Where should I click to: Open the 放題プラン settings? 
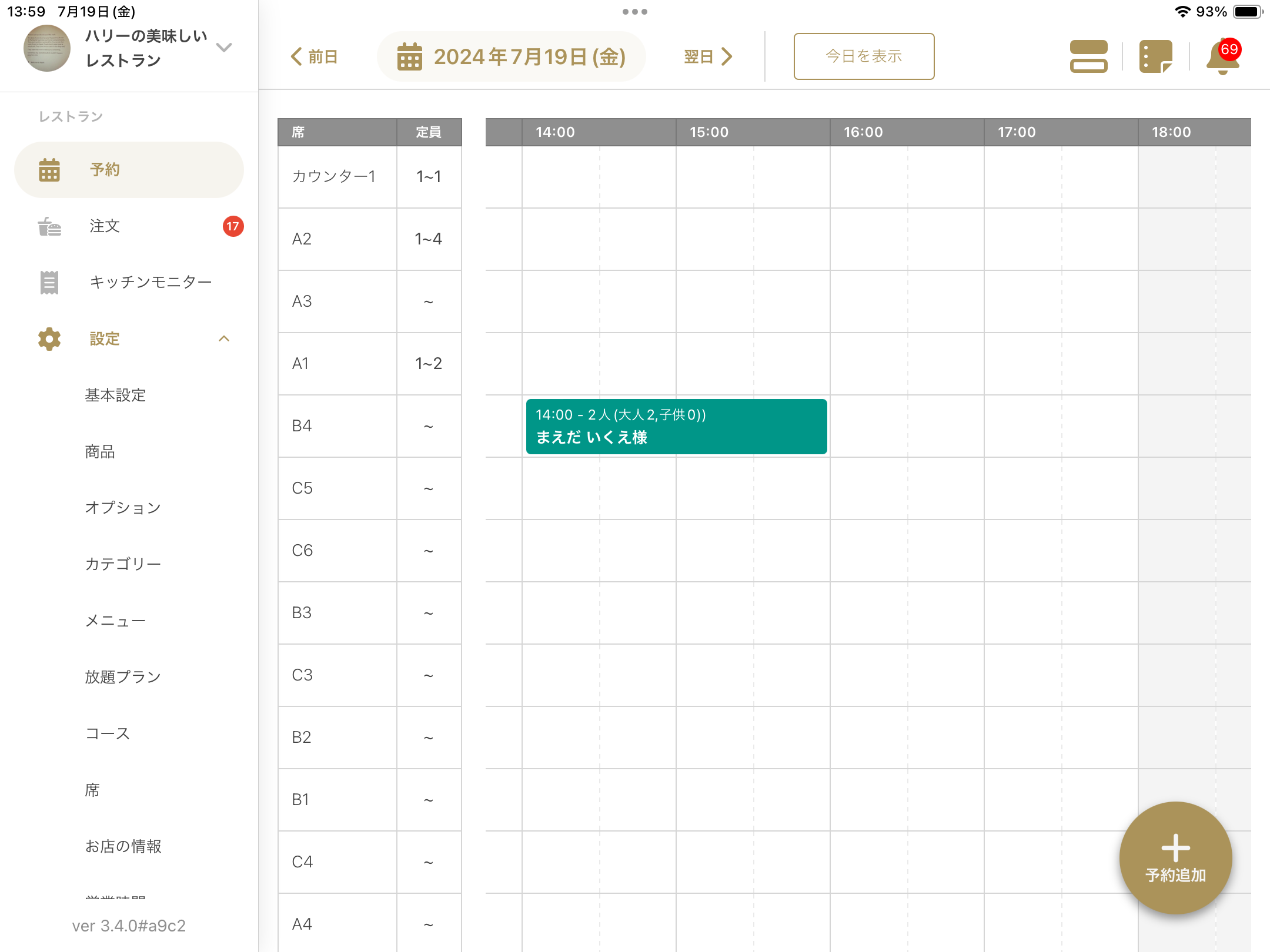[x=123, y=677]
